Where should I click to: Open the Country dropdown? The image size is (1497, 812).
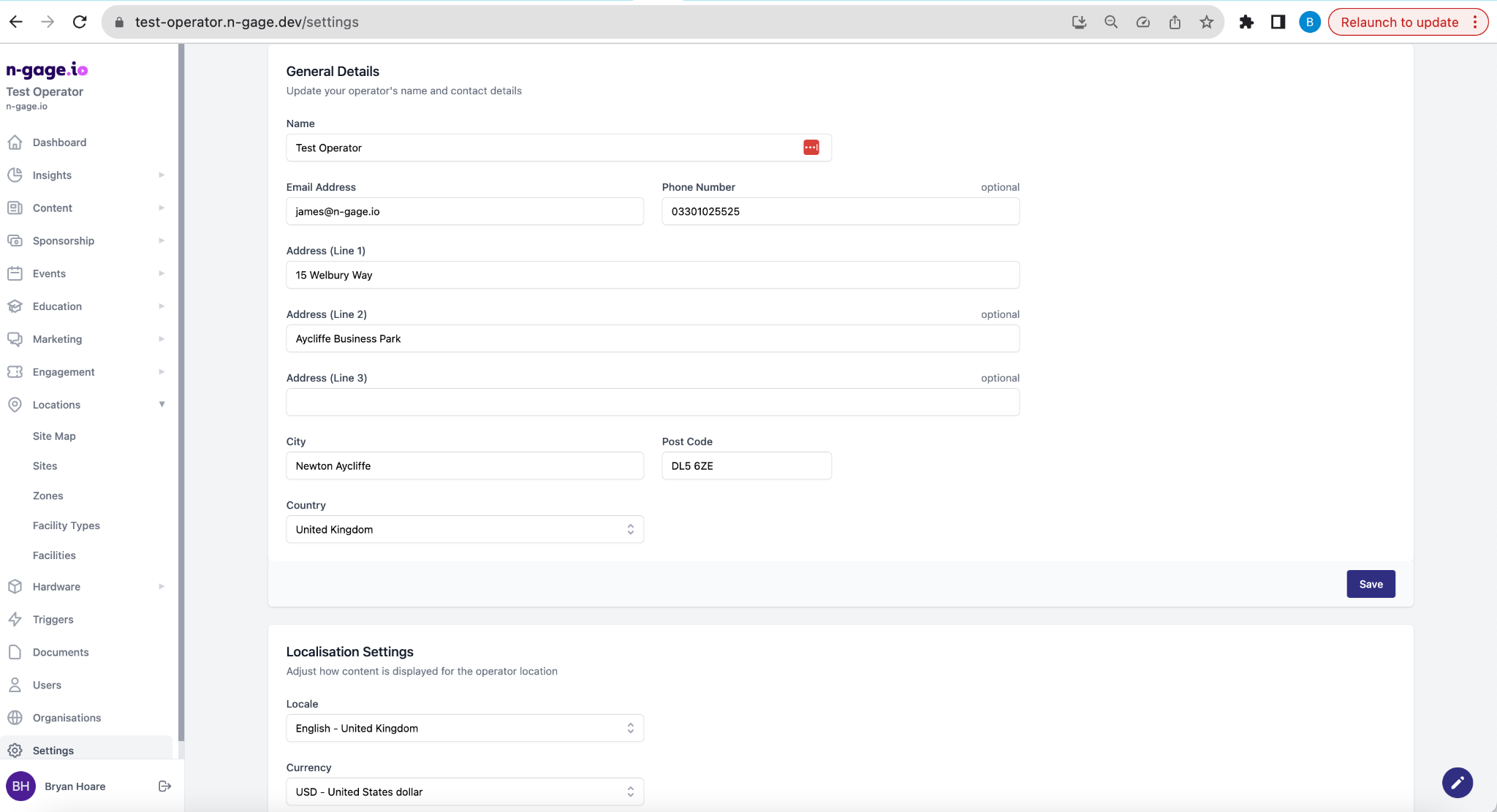pyautogui.click(x=465, y=530)
